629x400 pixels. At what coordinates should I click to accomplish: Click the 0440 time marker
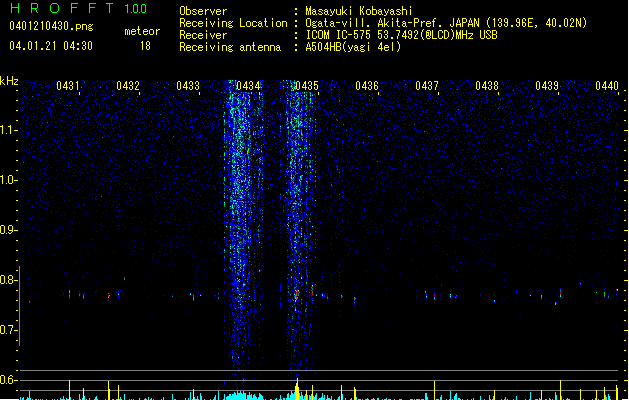pyautogui.click(x=607, y=86)
